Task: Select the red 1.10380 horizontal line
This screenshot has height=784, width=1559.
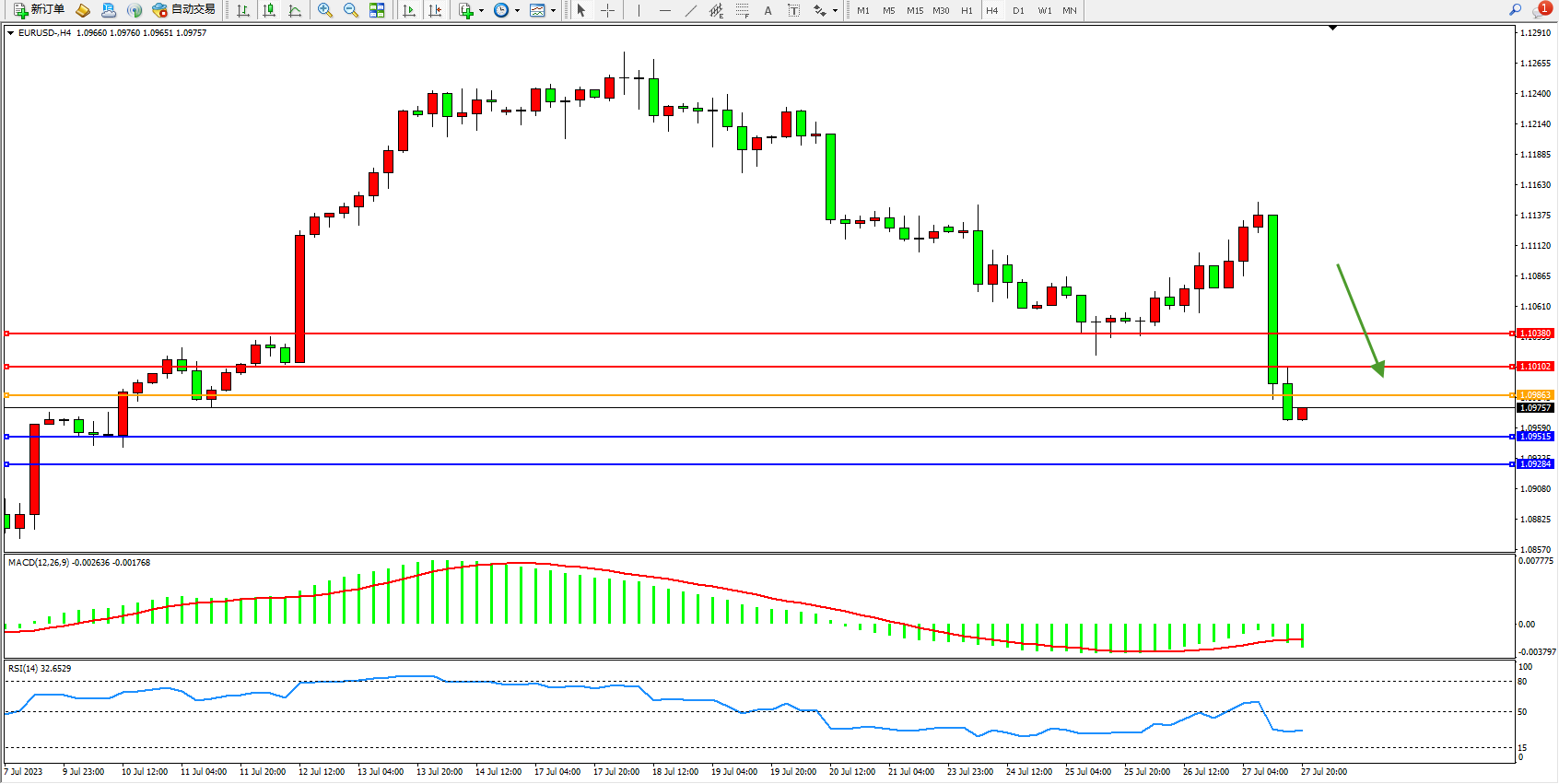Action: click(737, 333)
